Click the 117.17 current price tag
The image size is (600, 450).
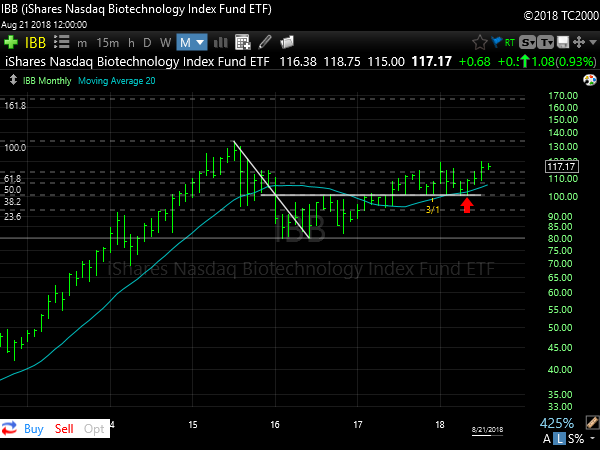point(561,167)
